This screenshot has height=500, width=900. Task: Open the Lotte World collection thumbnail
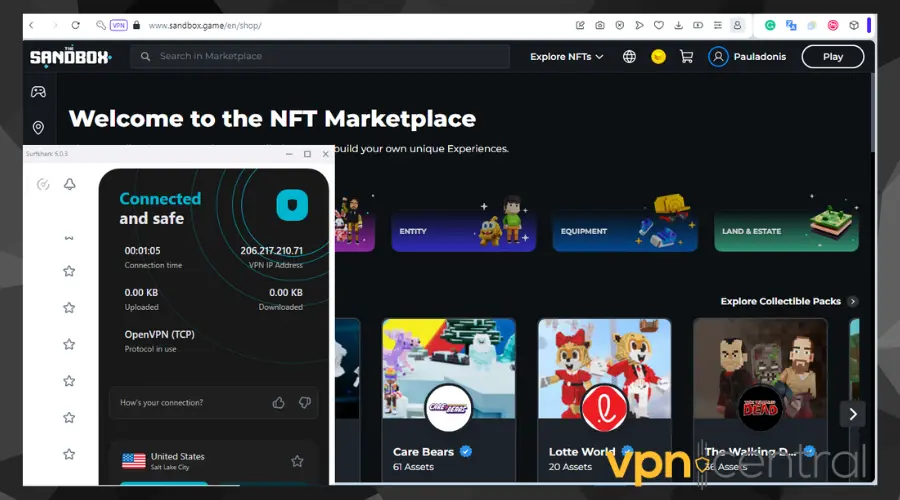coord(604,369)
